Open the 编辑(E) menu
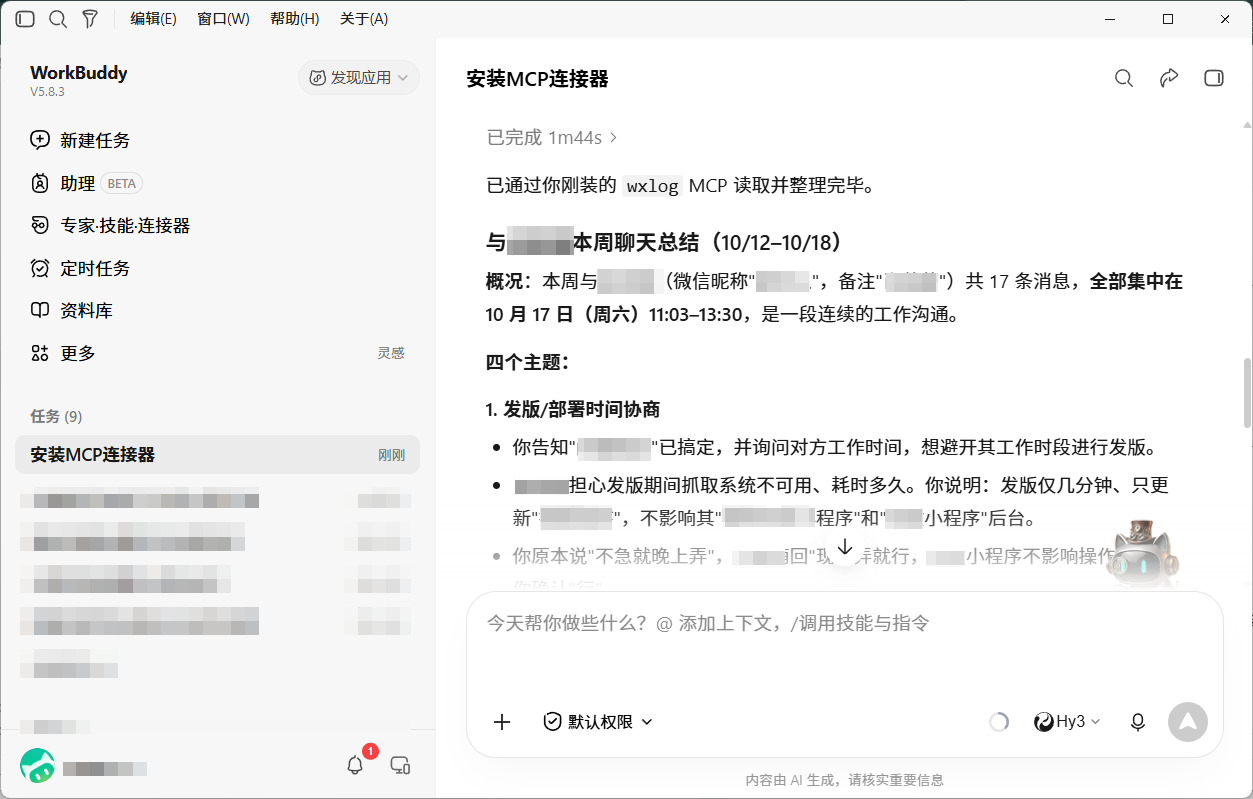This screenshot has height=799, width=1253. pyautogui.click(x=153, y=19)
